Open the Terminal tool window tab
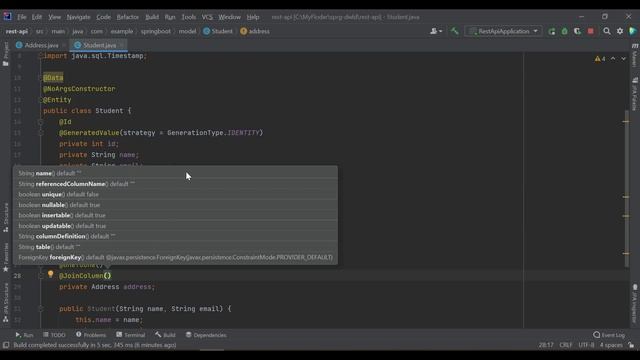Image resolution: width=640 pixels, height=360 pixels. pos(130,335)
